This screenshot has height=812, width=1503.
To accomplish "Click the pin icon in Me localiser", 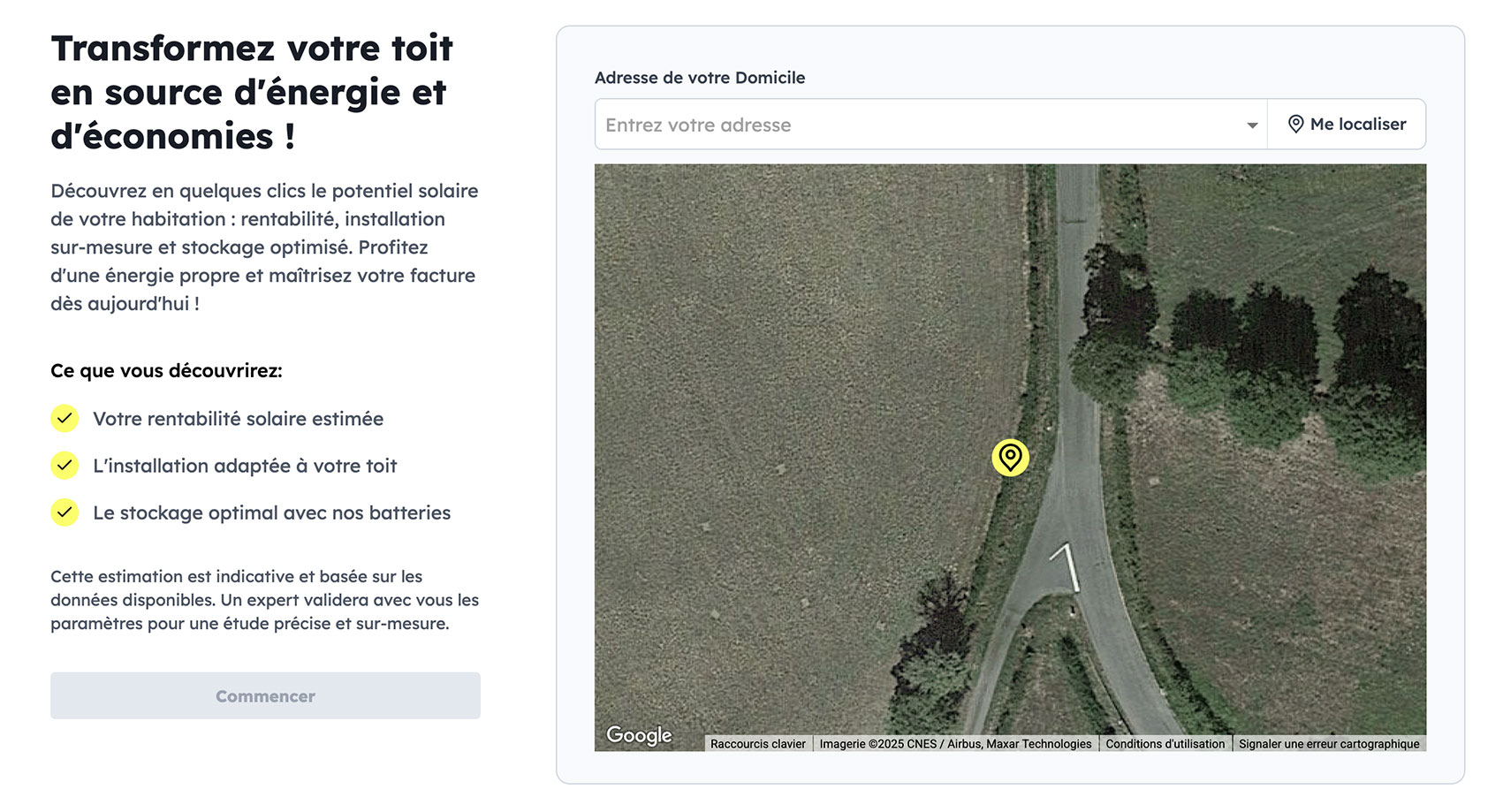I will tap(1295, 125).
